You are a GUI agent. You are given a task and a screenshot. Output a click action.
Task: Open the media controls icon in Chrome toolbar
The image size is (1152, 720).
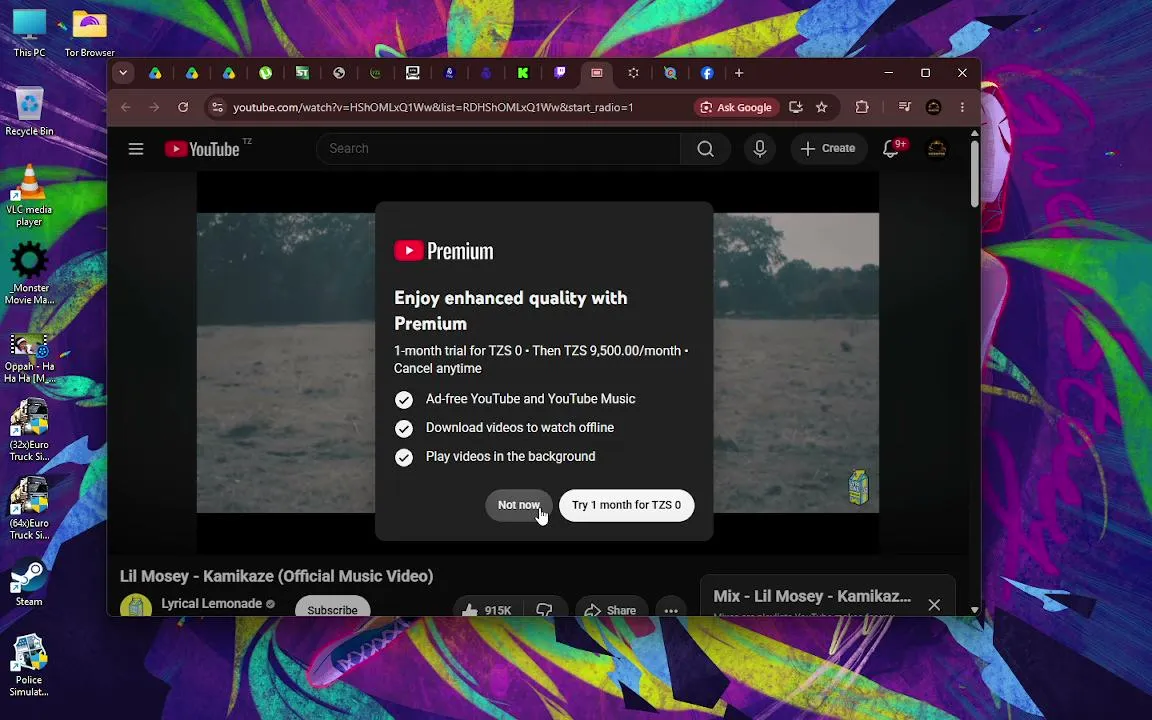click(905, 107)
